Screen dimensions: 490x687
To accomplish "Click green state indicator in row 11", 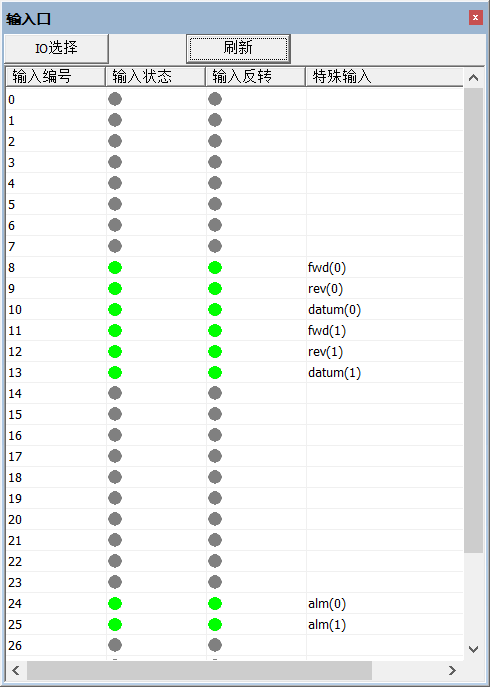I will [x=115, y=331].
